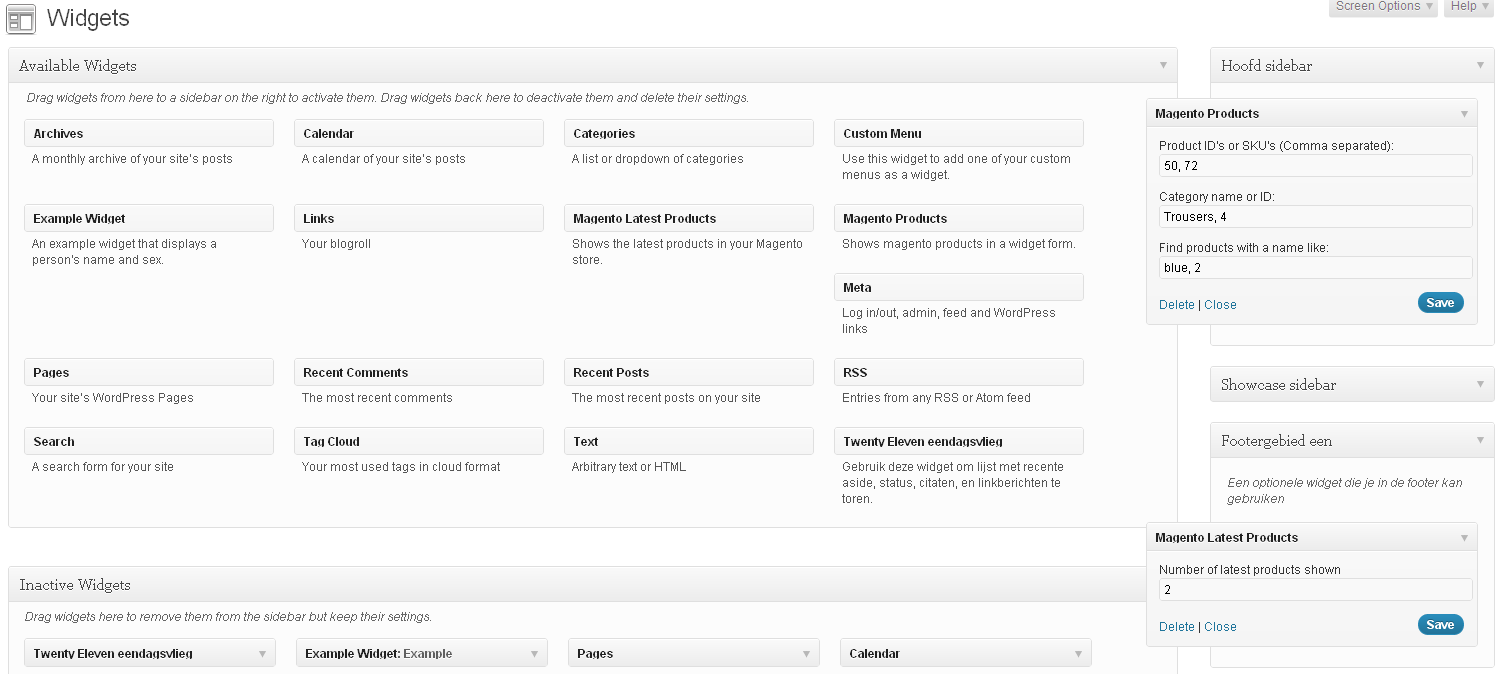1500x674 pixels.
Task: Click the Footergebied een title
Action: click(x=1276, y=441)
